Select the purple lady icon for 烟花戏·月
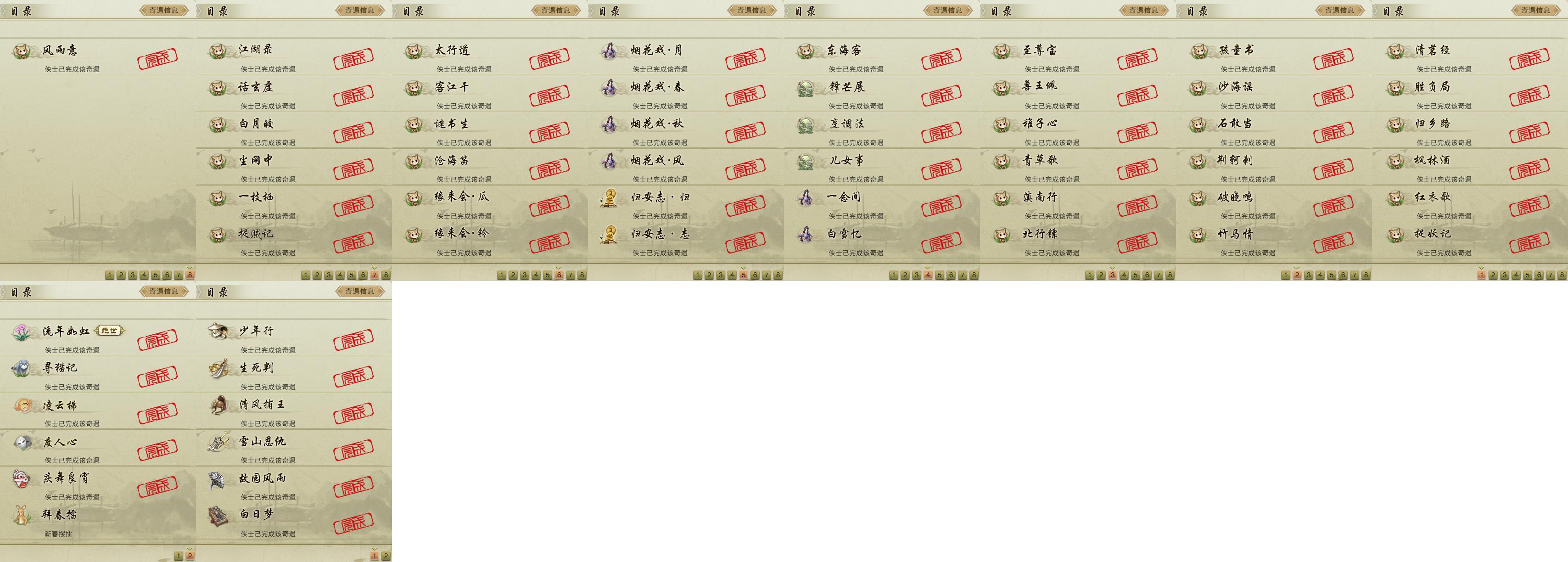Viewport: 1568px width, 562px height. 609,51
